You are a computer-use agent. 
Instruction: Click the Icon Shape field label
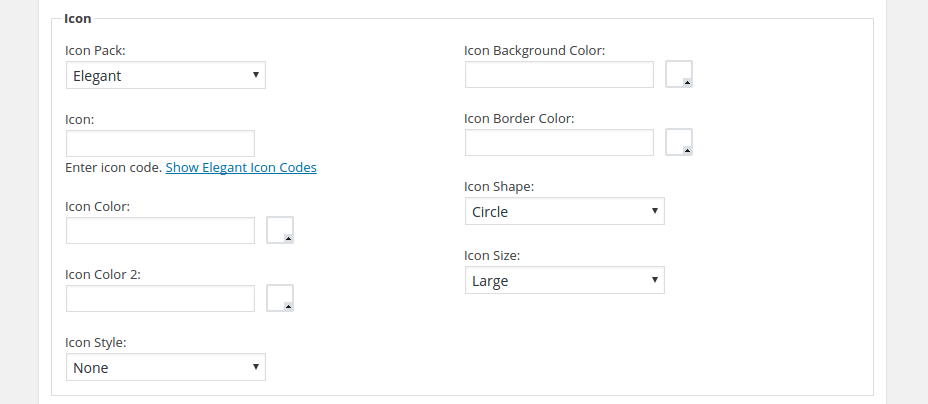(x=499, y=187)
